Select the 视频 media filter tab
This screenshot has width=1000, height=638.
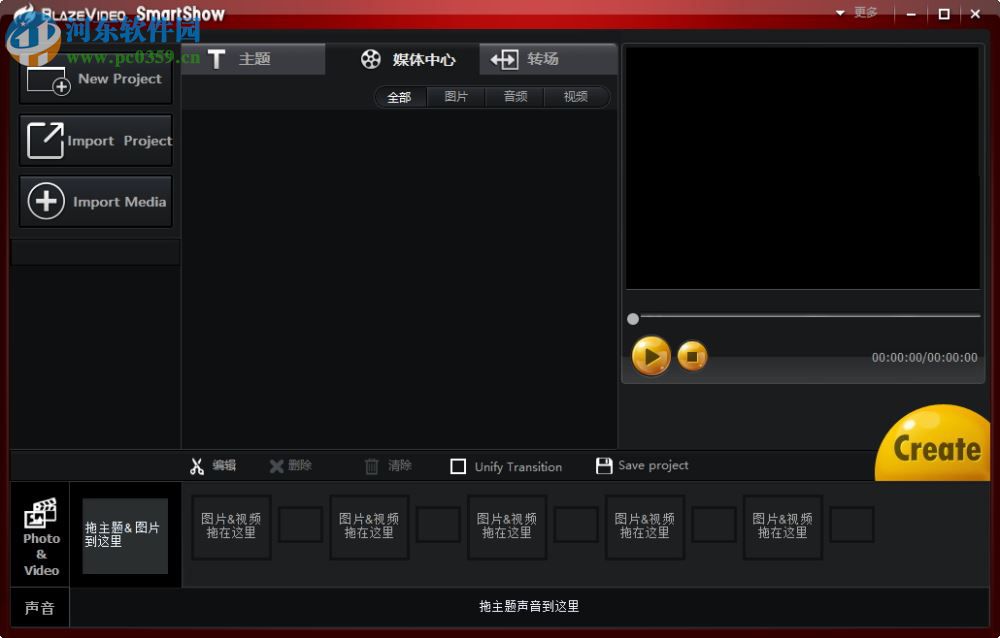pyautogui.click(x=575, y=97)
